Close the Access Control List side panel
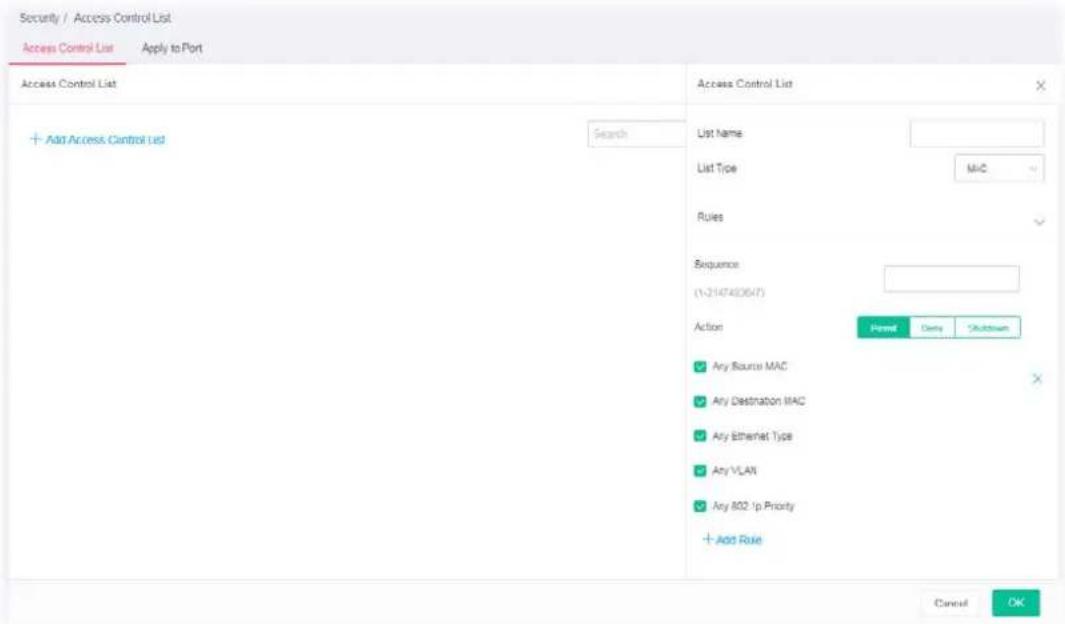1065x624 pixels. coord(1040,86)
